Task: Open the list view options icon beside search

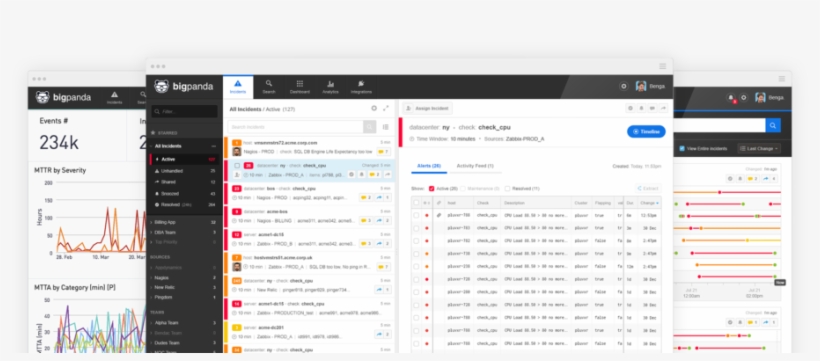Action: (385, 127)
